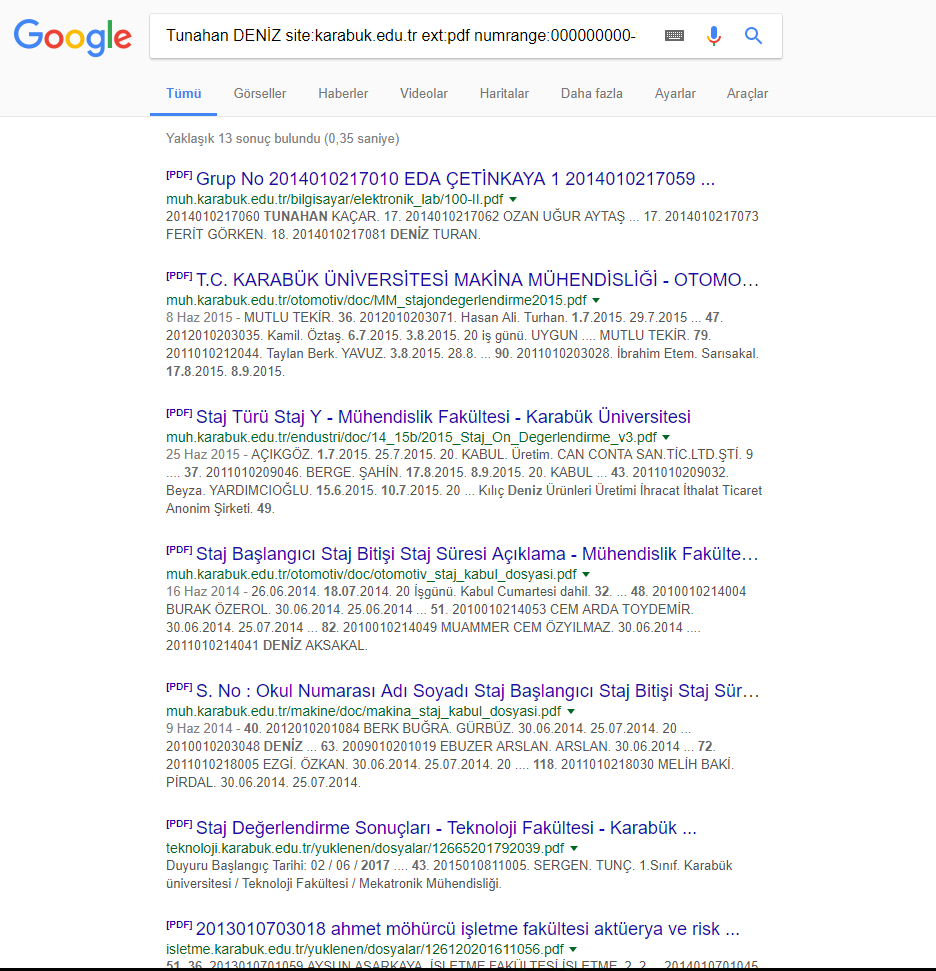The image size is (936, 971).
Task: Expand the arrow next to MM_stajondegerlendirme2015.pdf
Action: pos(596,300)
